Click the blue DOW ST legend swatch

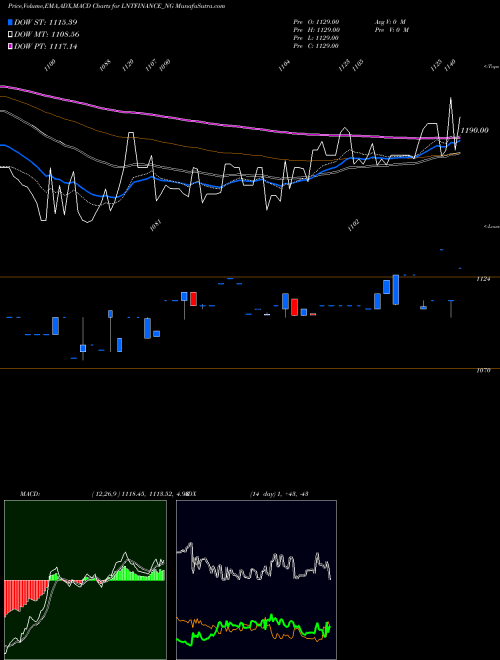(x=10, y=22)
